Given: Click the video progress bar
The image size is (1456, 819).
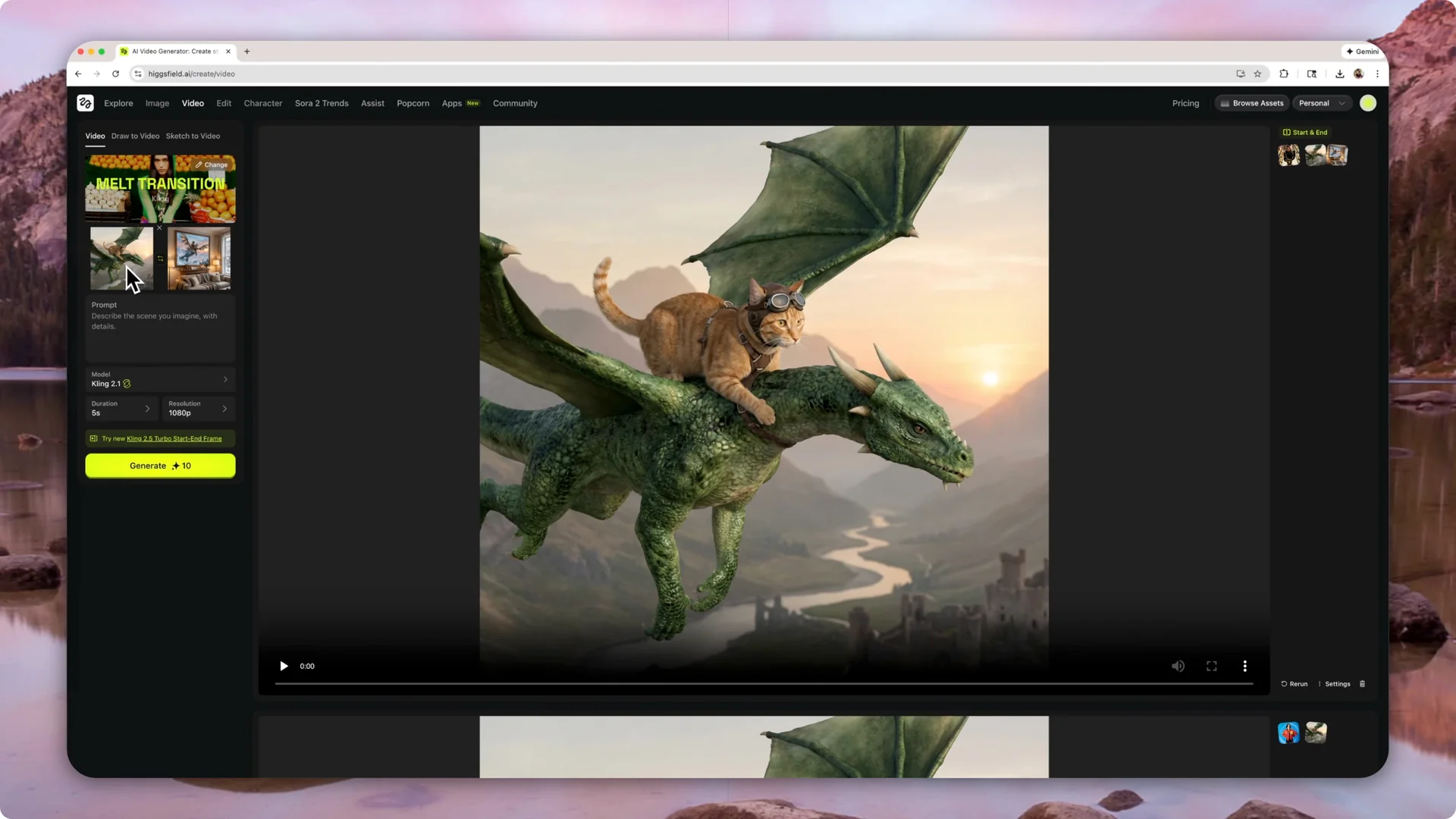Looking at the screenshot, I should [758, 682].
